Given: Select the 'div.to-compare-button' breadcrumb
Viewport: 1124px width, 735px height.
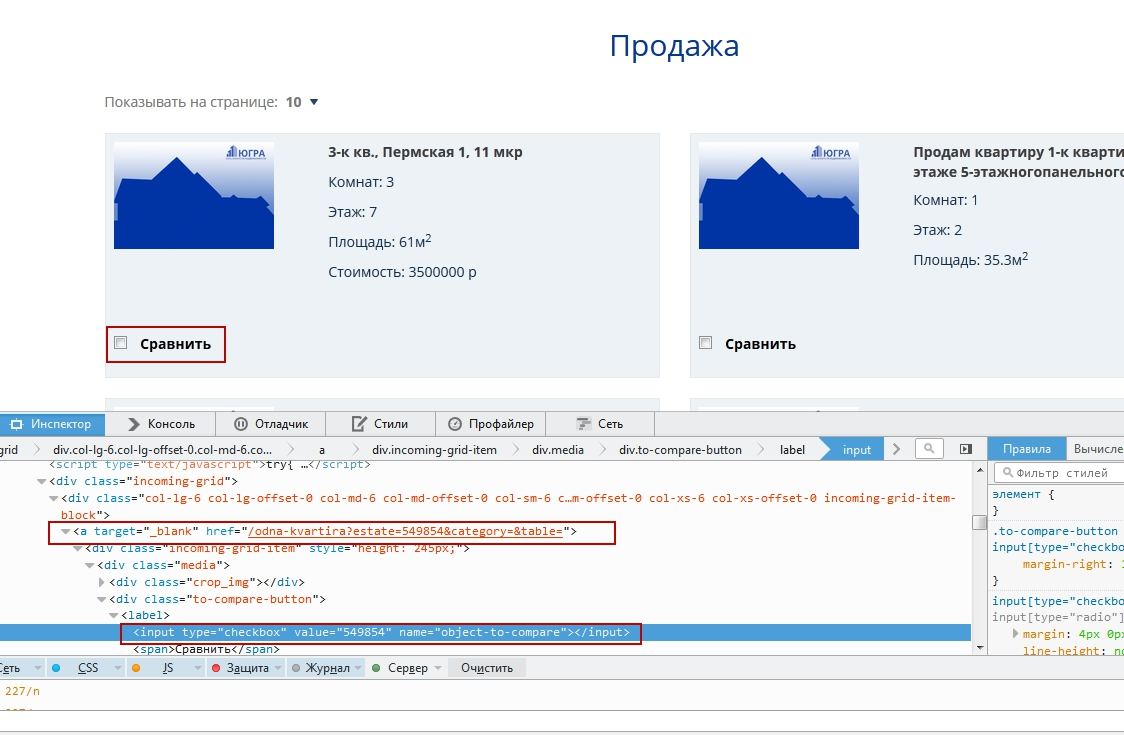Looking at the screenshot, I should 680,450.
